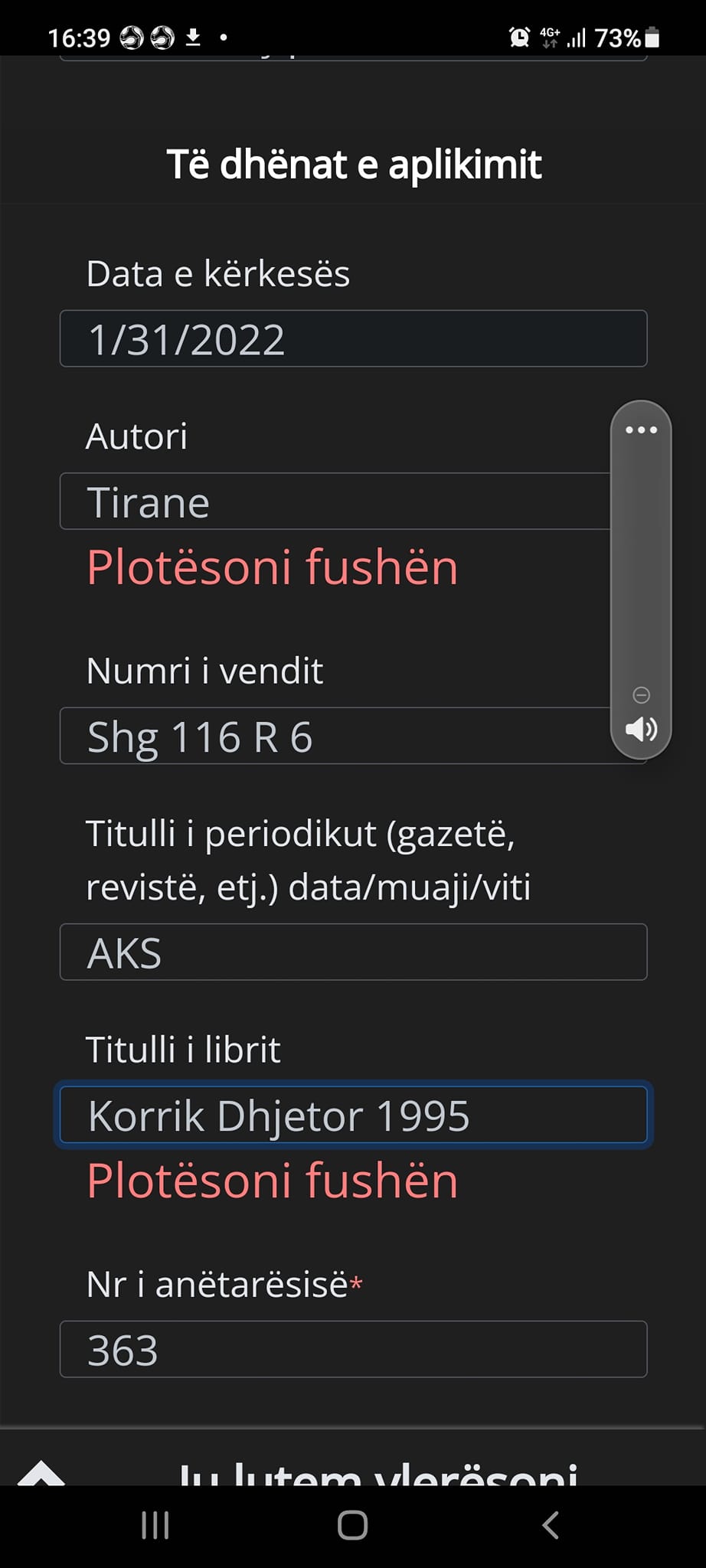Tap the battery icon in status bar
This screenshot has height=1568, width=706.
pos(652,37)
